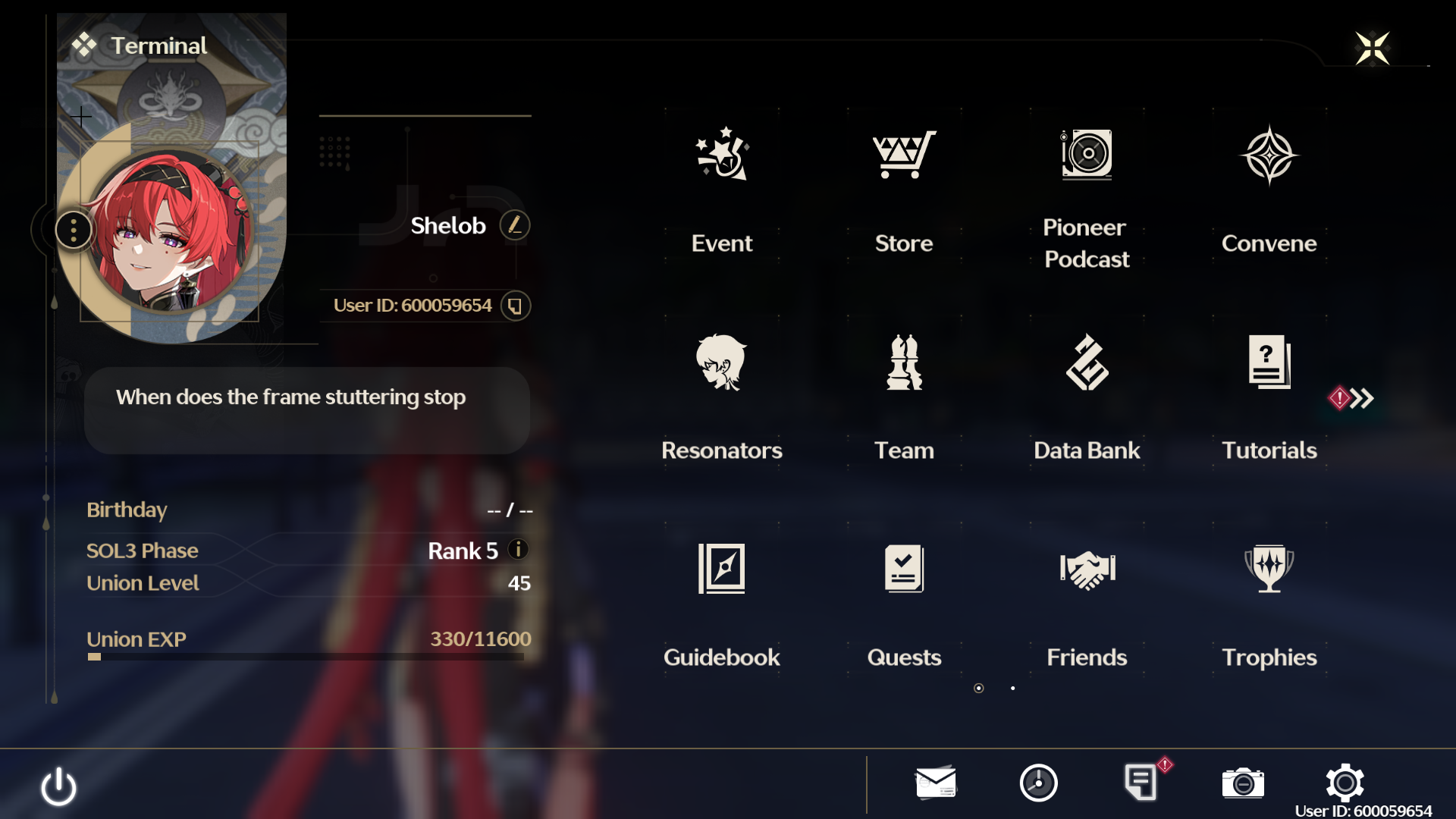Open the Data Bank
This screenshot has width=1456, height=819.
tap(1087, 362)
